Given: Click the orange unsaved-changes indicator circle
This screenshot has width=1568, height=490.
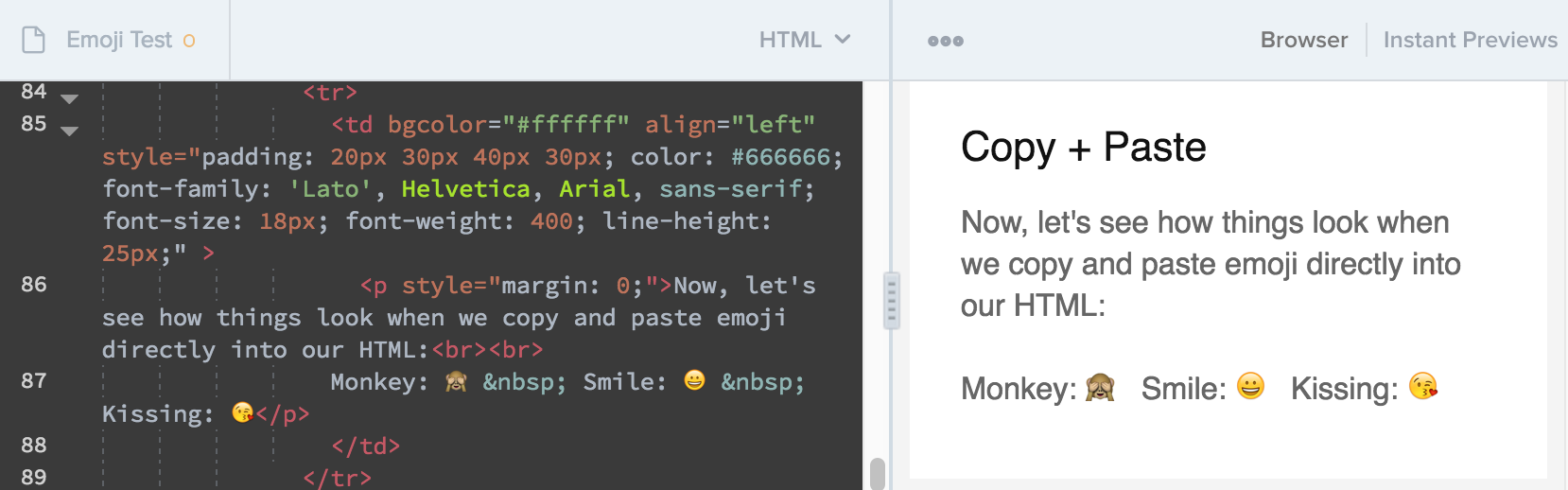Looking at the screenshot, I should [189, 41].
